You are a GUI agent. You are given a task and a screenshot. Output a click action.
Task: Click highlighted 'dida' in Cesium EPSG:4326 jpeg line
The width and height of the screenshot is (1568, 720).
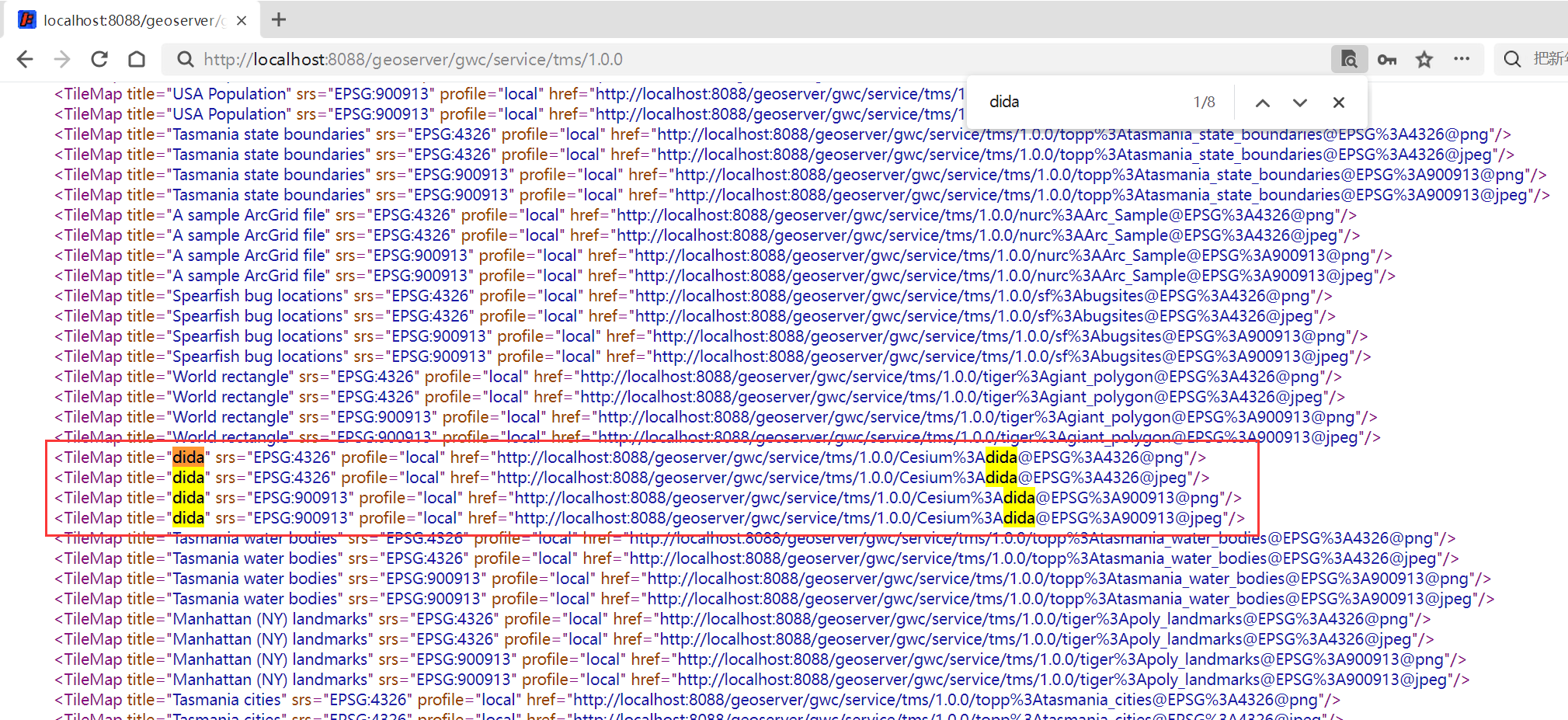tap(1001, 478)
